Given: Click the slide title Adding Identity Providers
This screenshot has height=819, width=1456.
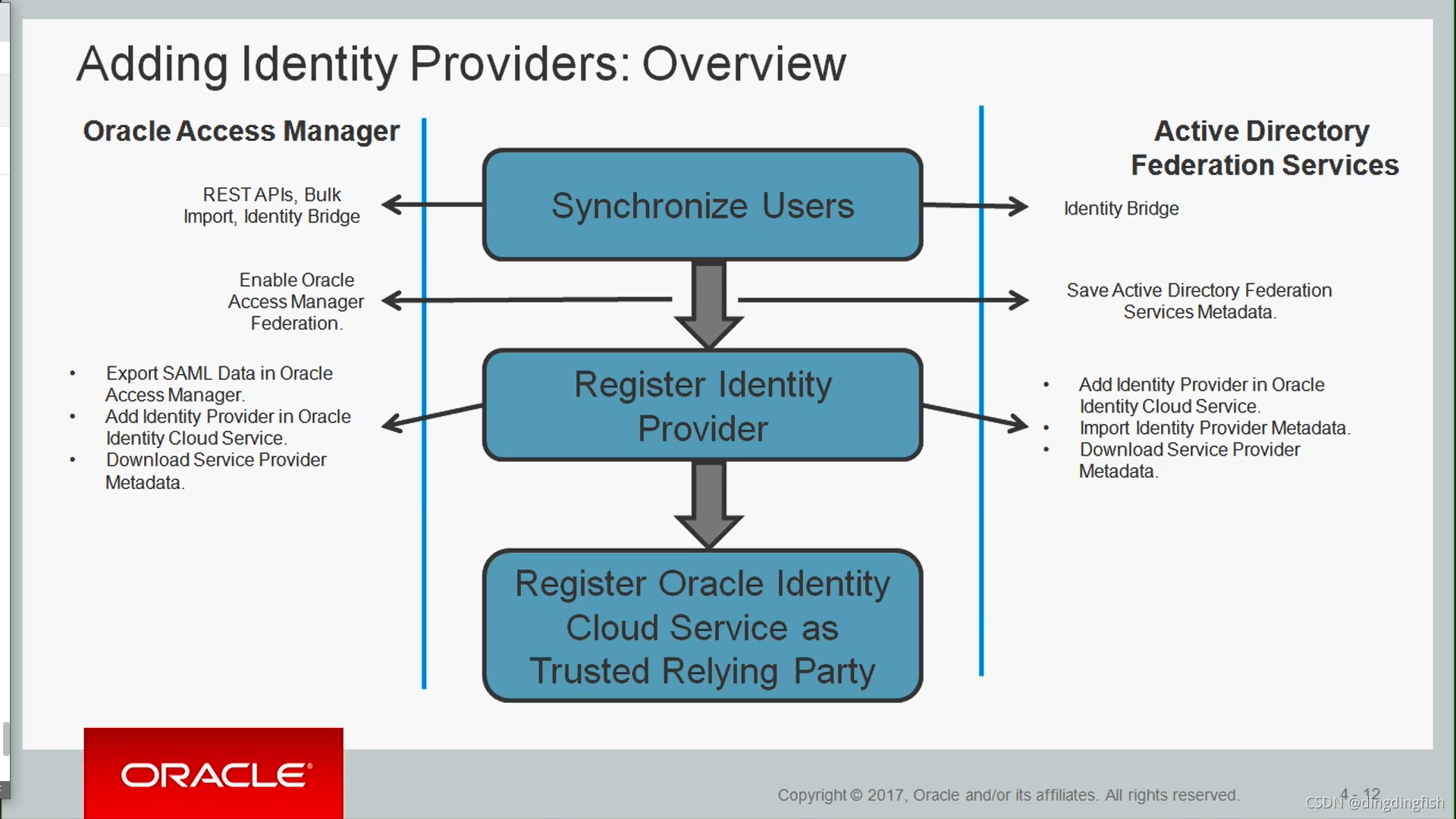Looking at the screenshot, I should coord(461,64).
